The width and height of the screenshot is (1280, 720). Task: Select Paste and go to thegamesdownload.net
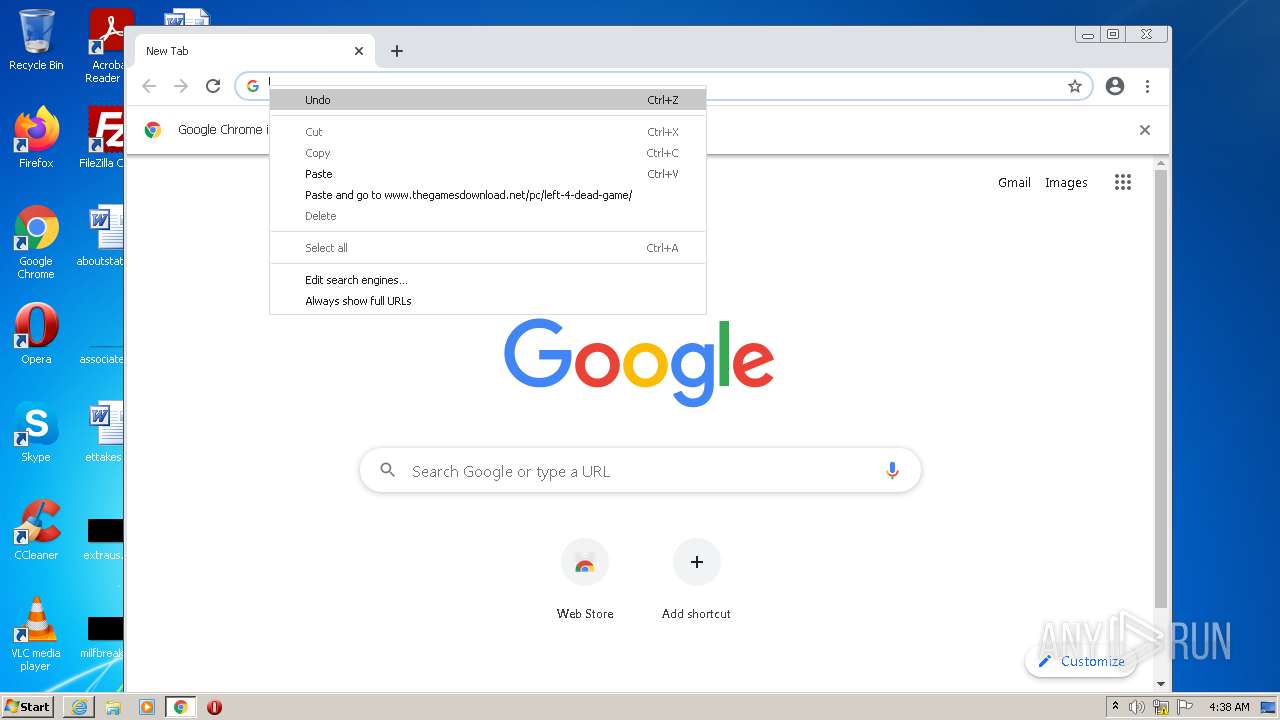point(488,195)
